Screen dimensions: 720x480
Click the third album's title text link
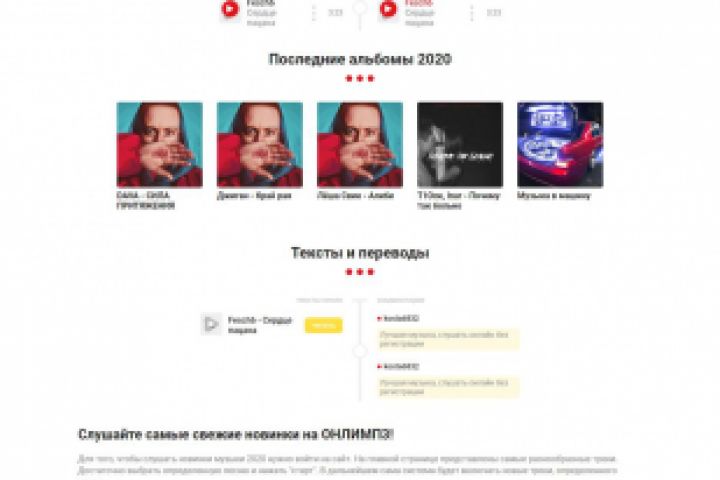[355, 196]
